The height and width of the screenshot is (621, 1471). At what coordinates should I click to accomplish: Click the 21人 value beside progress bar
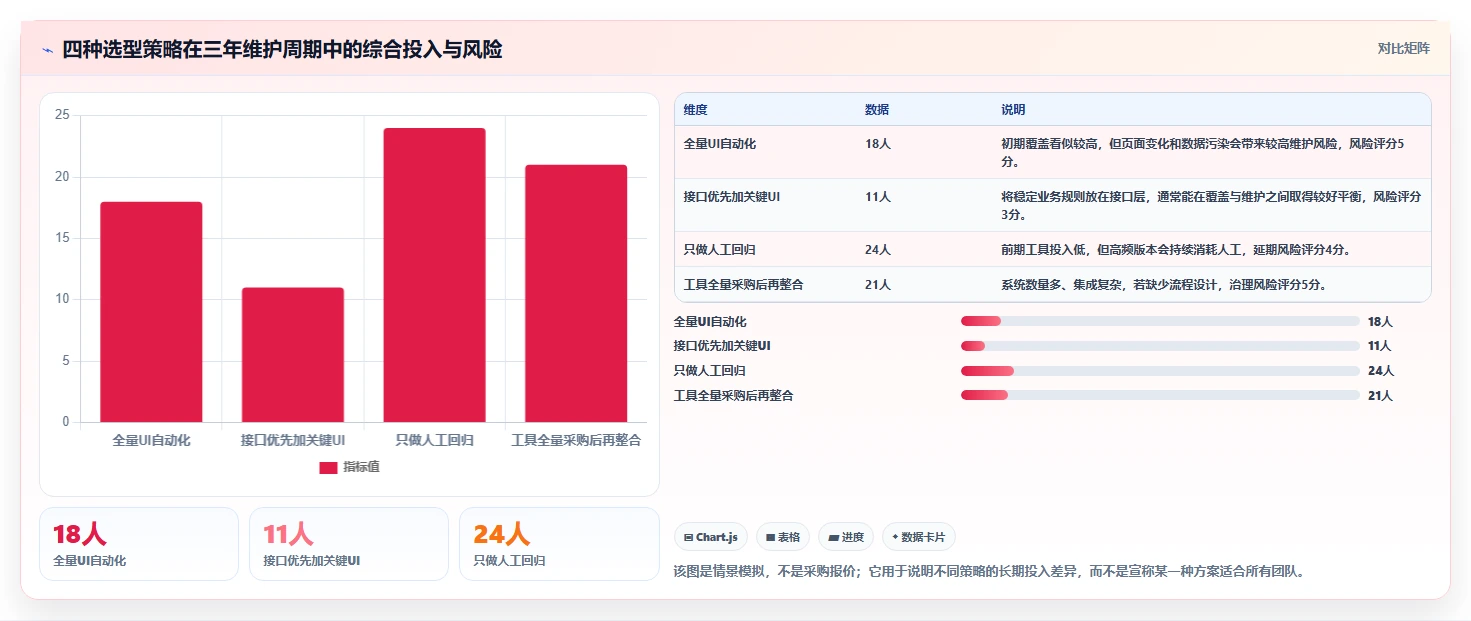(1380, 396)
